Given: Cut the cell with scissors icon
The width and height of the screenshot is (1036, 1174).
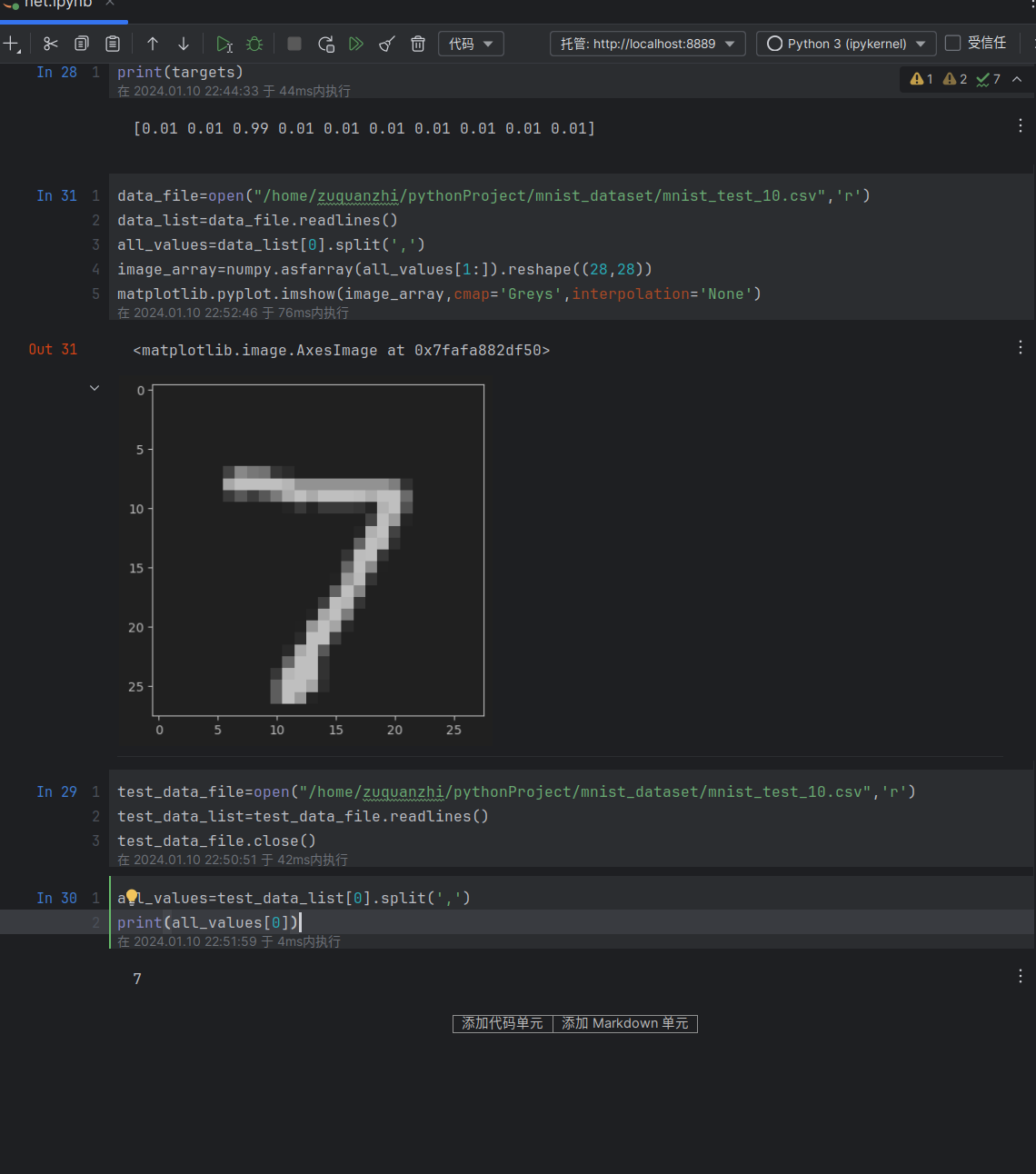Looking at the screenshot, I should [x=51, y=44].
